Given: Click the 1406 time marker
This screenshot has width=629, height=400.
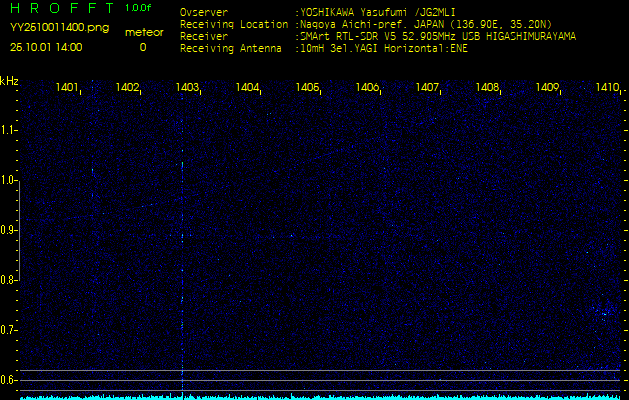Looking at the screenshot, I should pyautogui.click(x=367, y=87).
